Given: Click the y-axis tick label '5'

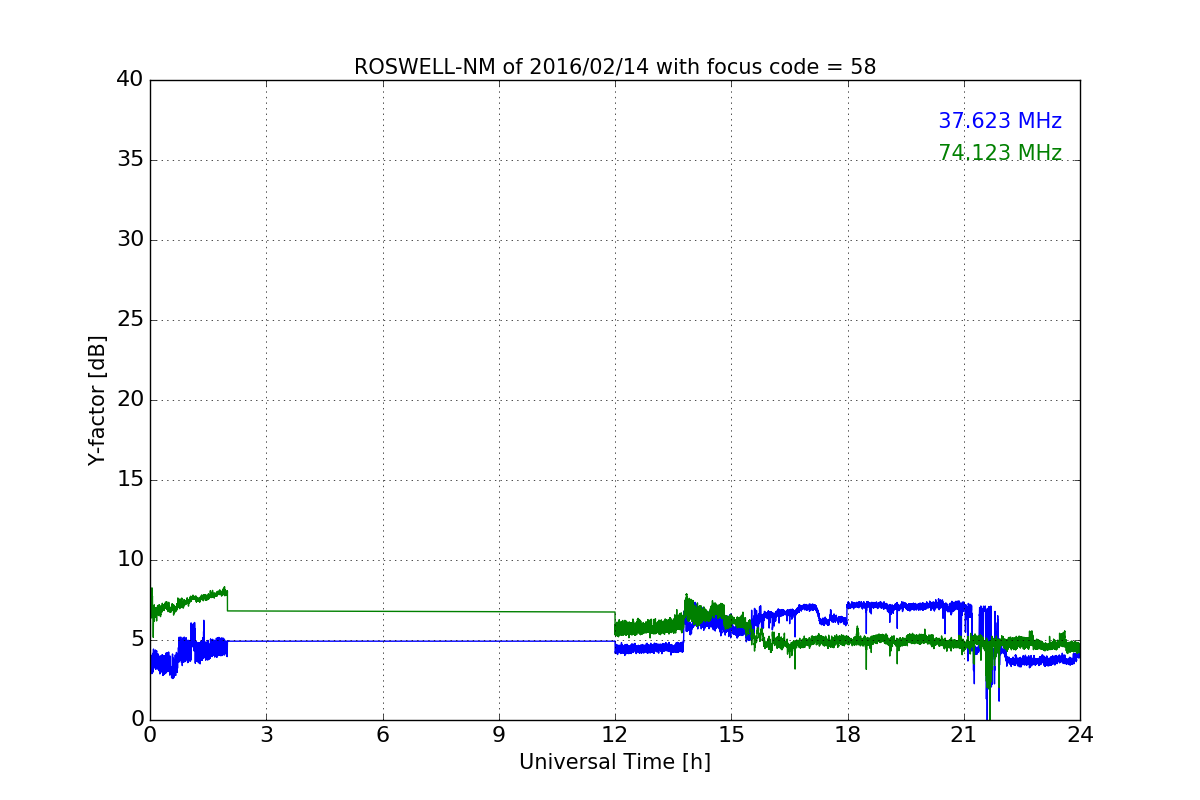Looking at the screenshot, I should 137,640.
